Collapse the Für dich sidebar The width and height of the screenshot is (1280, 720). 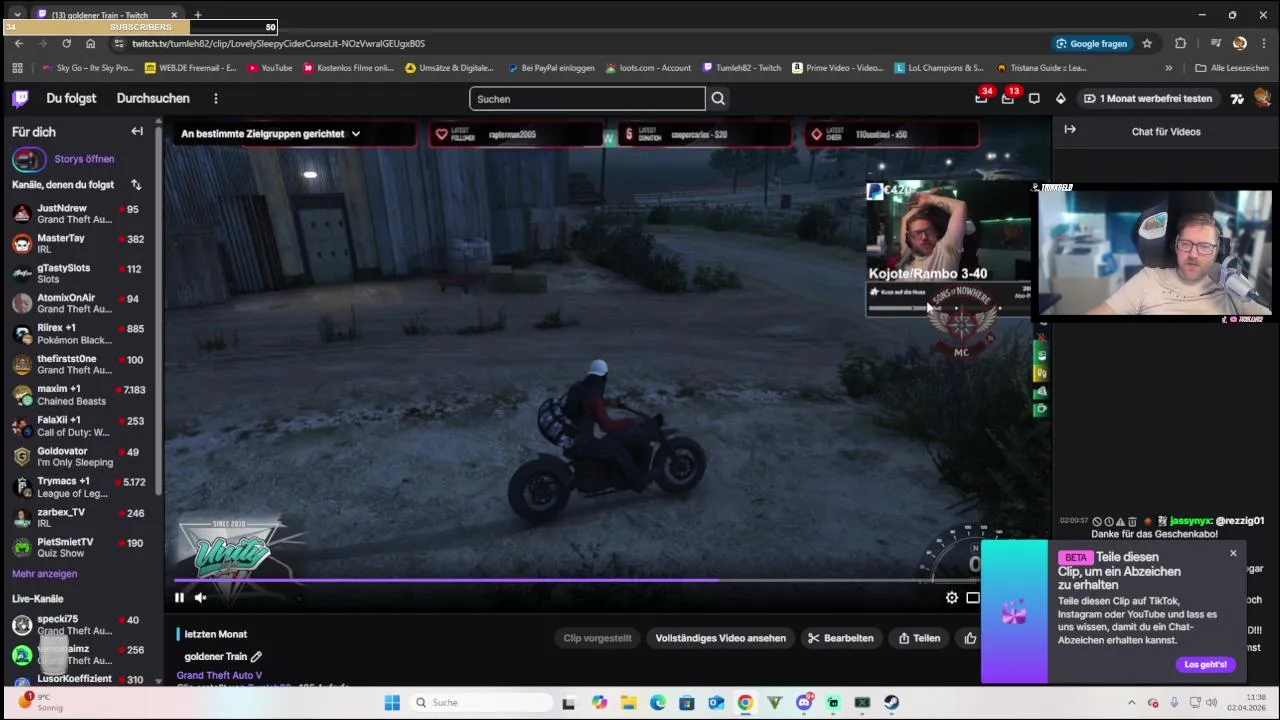[x=137, y=131]
